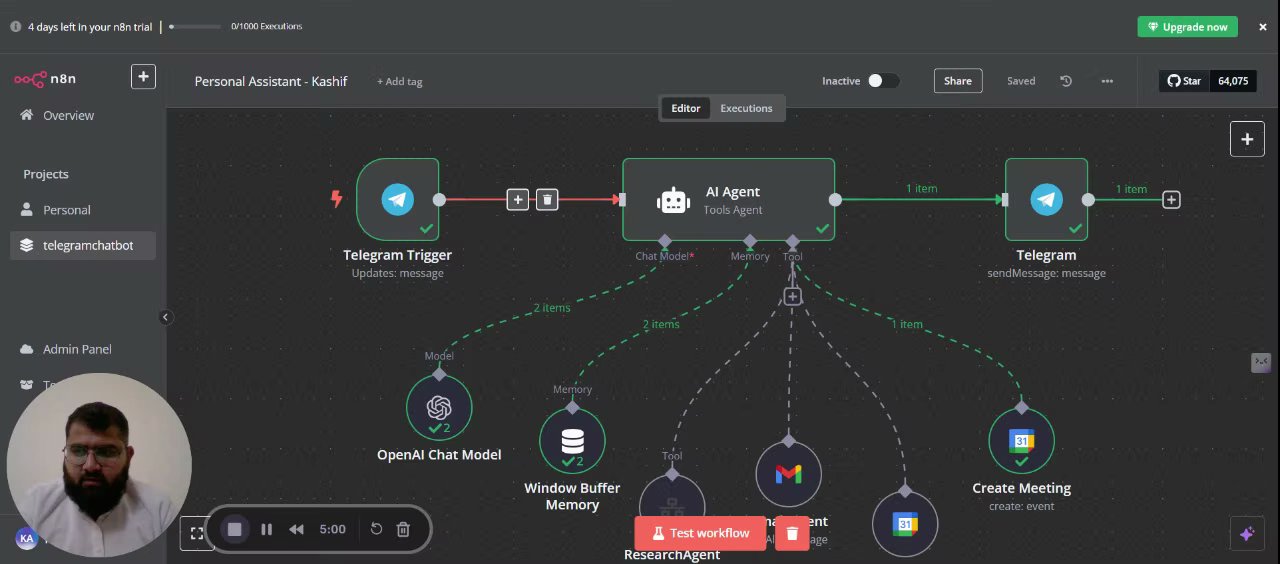
Task: Switch to the Editor tab
Action: click(685, 108)
